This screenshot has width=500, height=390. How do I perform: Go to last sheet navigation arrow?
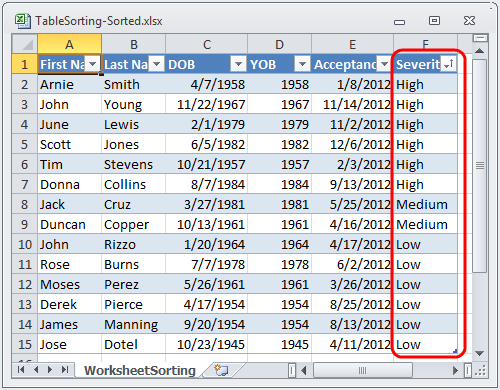pos(65,370)
